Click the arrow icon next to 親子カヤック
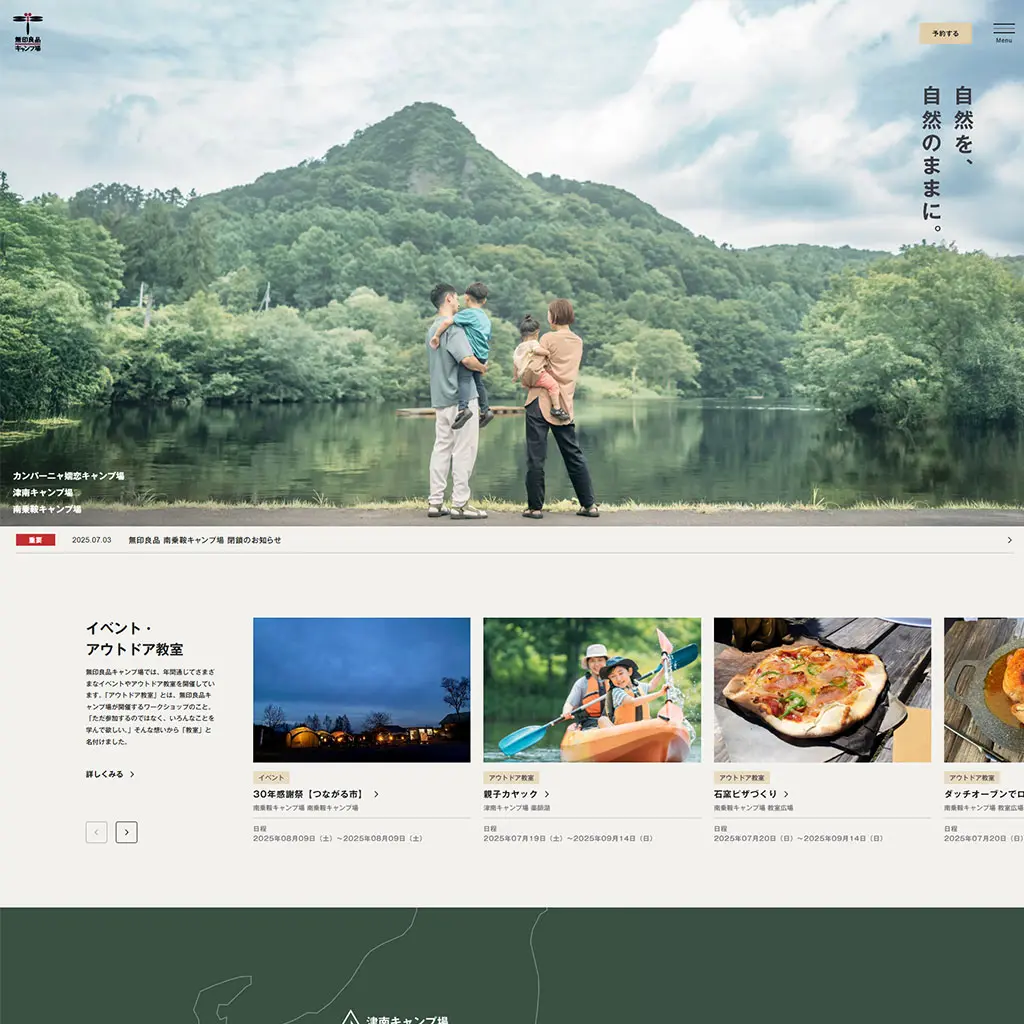1024x1024 pixels. 545,793
